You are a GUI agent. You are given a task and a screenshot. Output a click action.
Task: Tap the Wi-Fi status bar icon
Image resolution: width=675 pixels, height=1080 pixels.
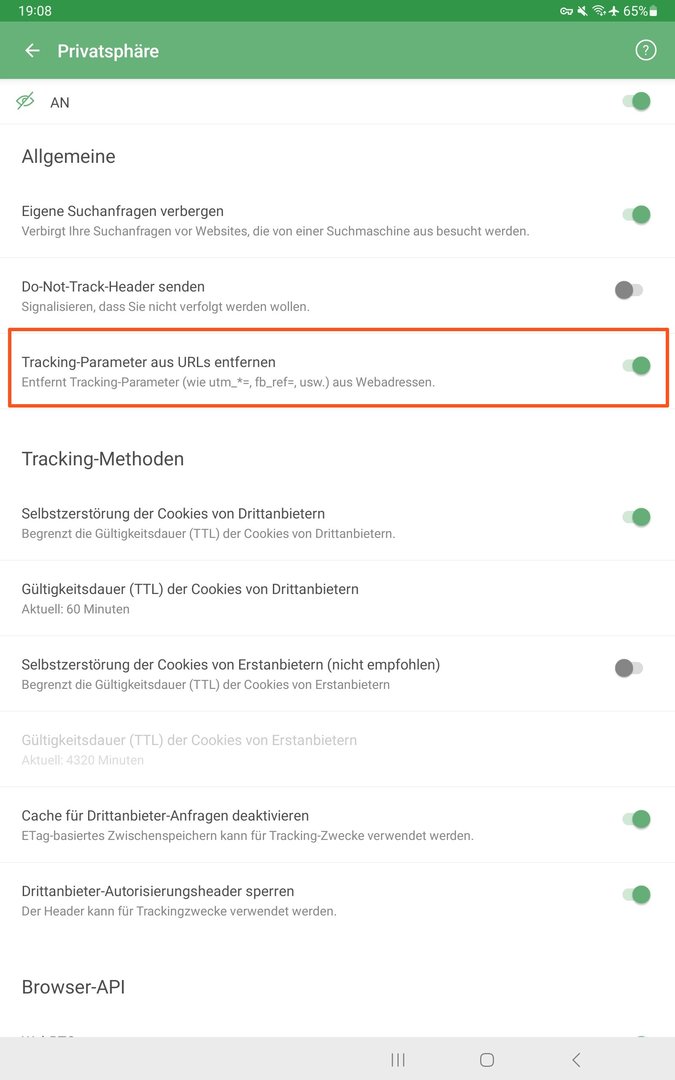(x=599, y=11)
